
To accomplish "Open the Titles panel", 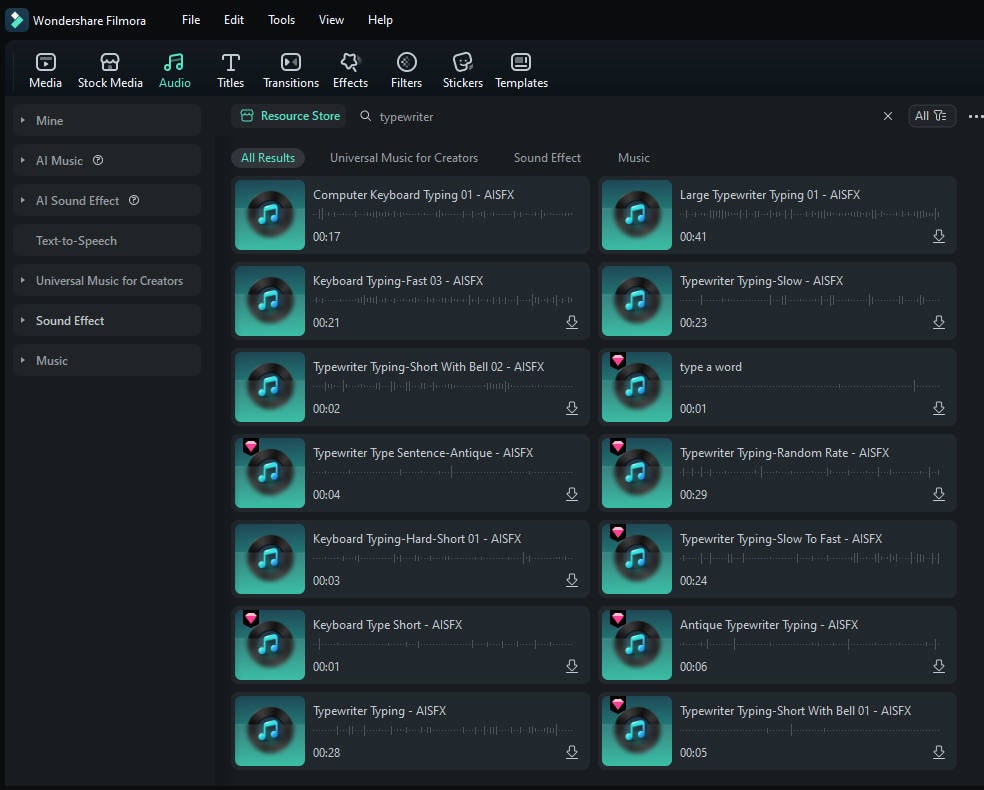I will click(230, 70).
